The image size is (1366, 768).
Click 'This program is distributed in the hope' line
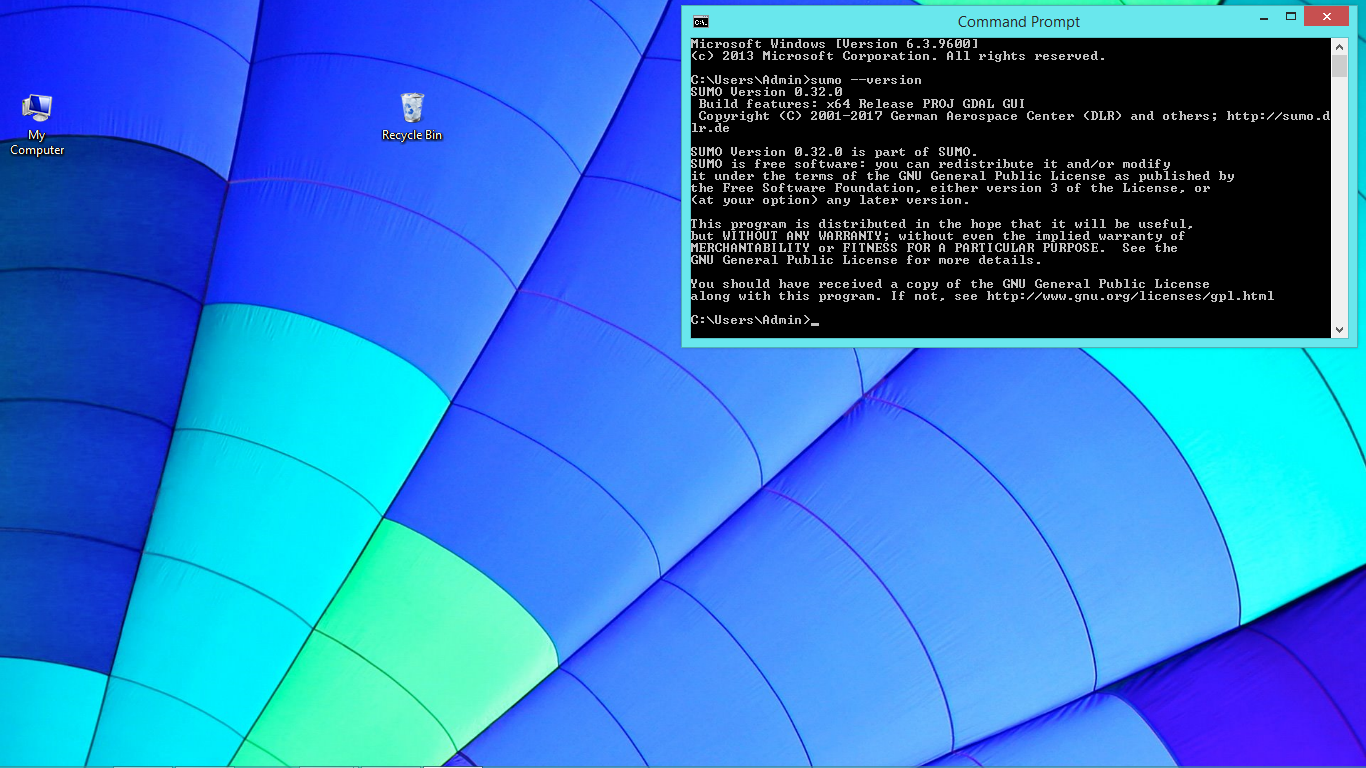click(942, 224)
